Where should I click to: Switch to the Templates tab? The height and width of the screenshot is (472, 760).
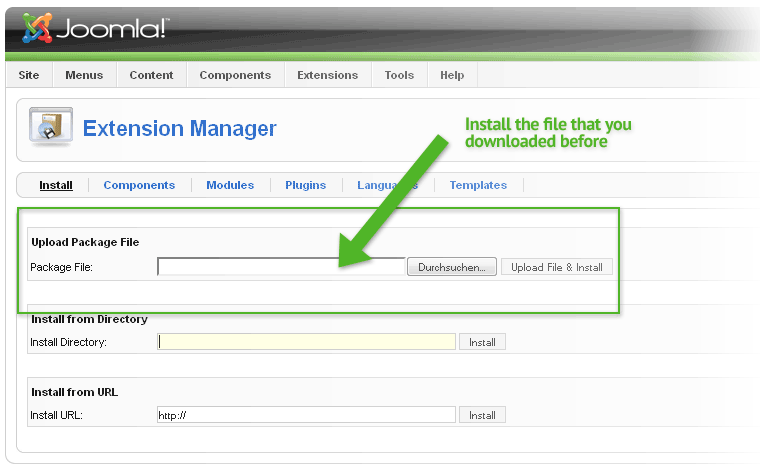click(x=478, y=185)
